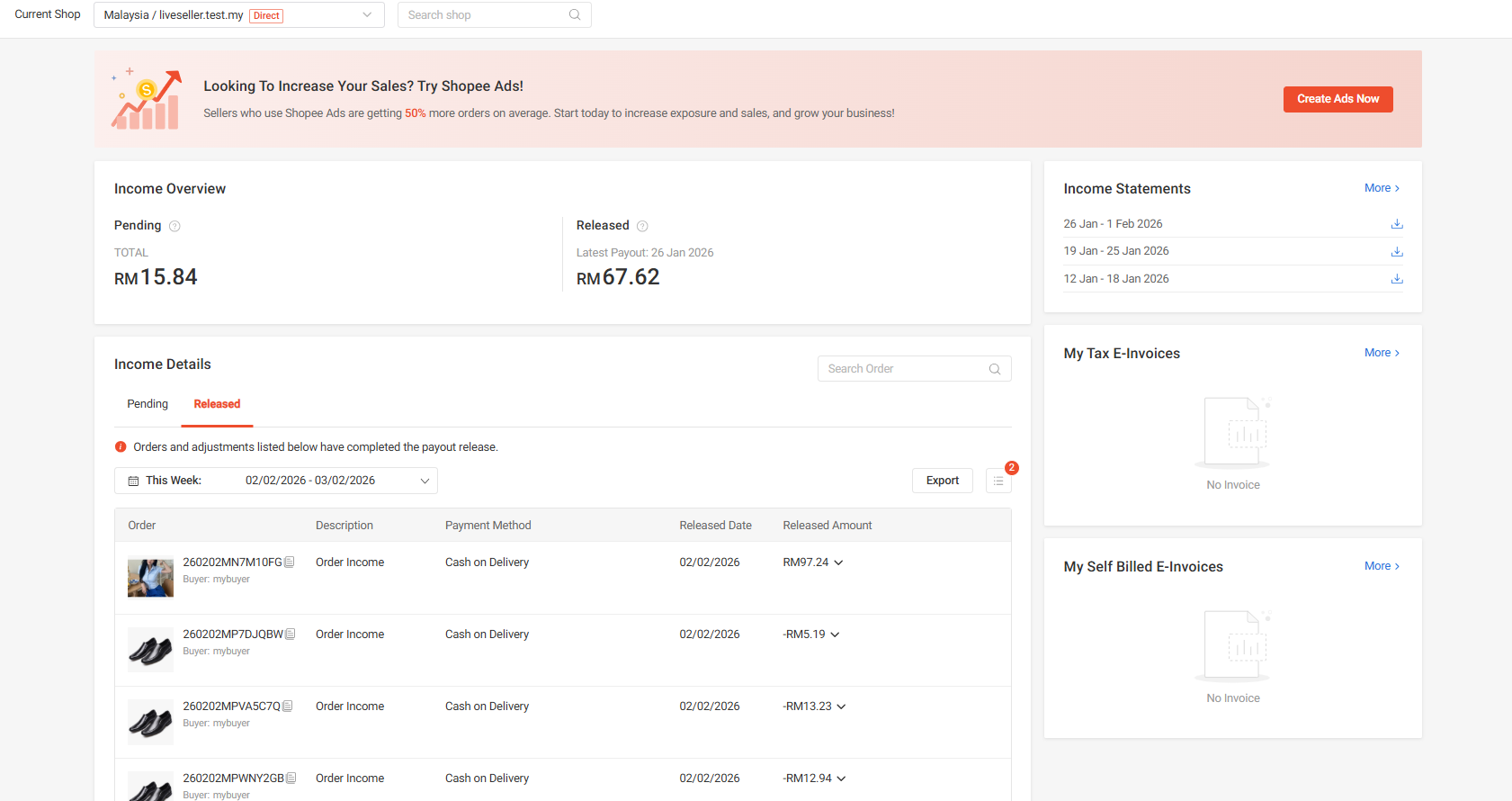Open order details icon for 260202MPWNY2GB

(x=291, y=778)
